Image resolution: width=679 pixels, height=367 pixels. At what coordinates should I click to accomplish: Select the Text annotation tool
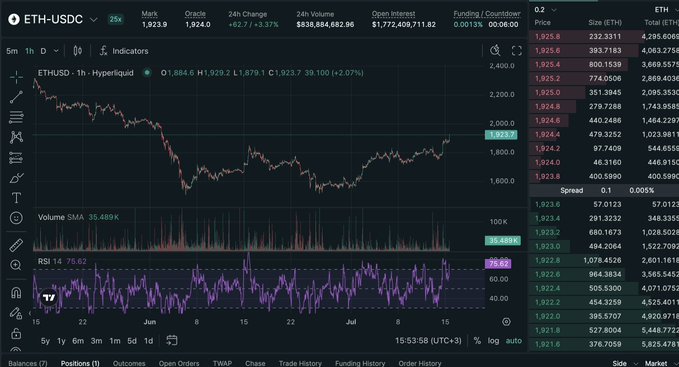pyautogui.click(x=16, y=198)
